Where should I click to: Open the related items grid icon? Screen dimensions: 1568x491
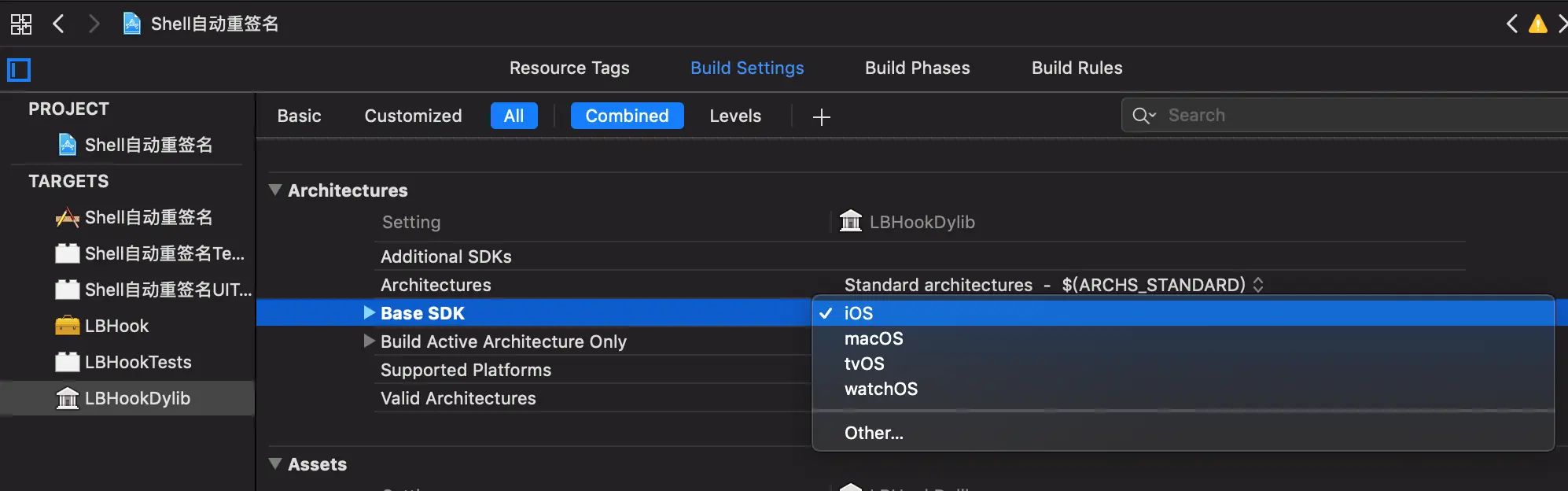(x=21, y=24)
